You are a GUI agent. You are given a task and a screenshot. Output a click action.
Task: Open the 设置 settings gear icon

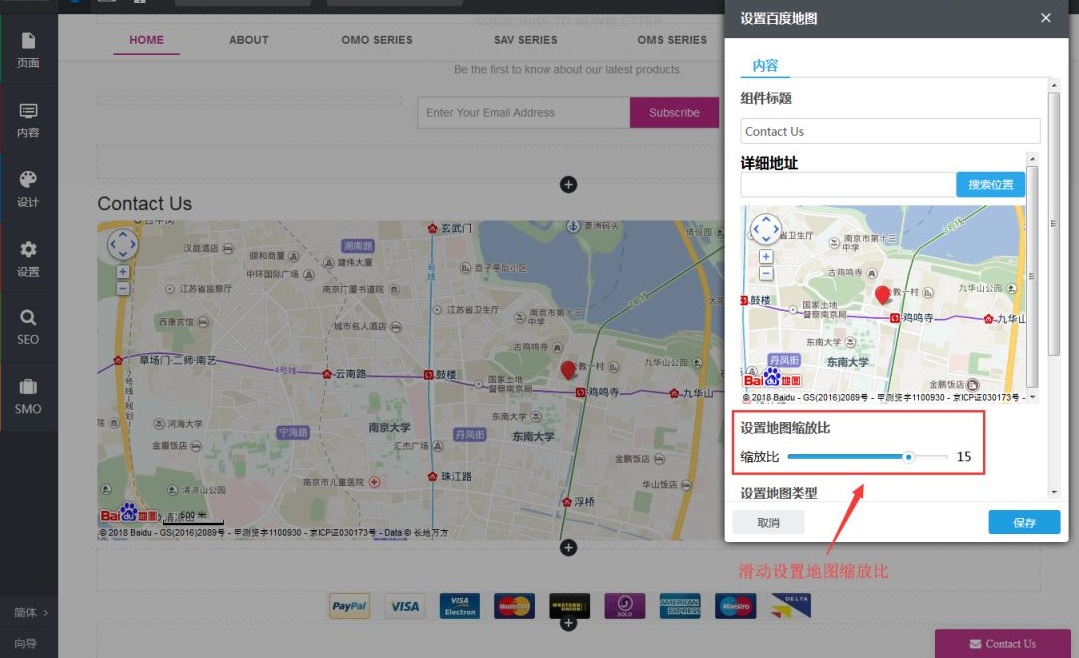click(28, 258)
